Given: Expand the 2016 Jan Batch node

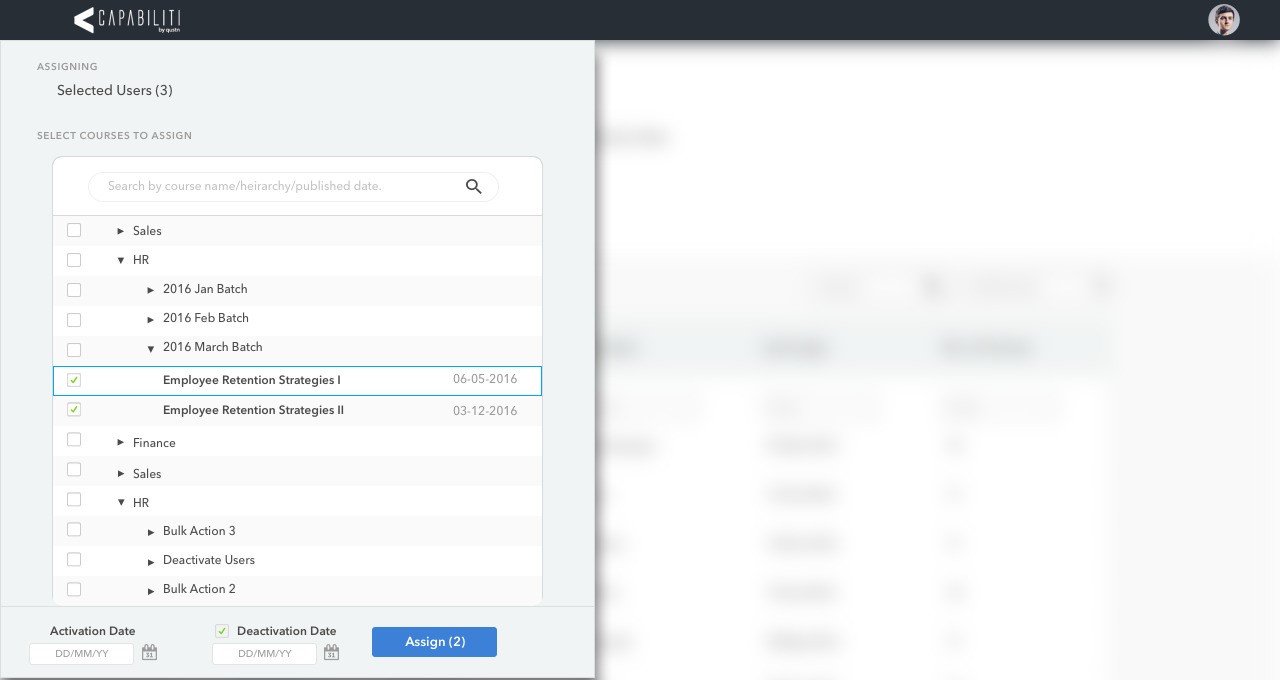Looking at the screenshot, I should (151, 290).
